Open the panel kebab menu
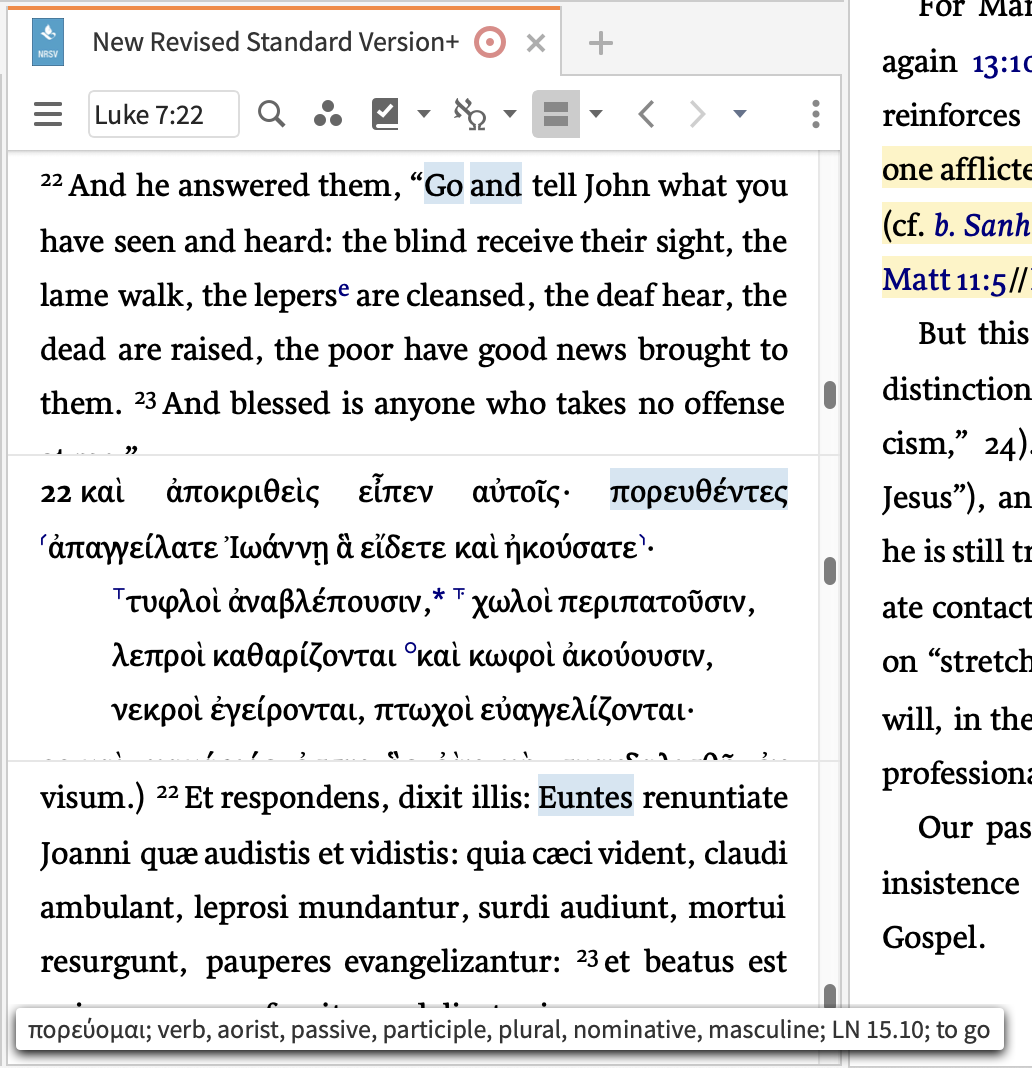Screen dimensions: 1032x1068 click(817, 114)
